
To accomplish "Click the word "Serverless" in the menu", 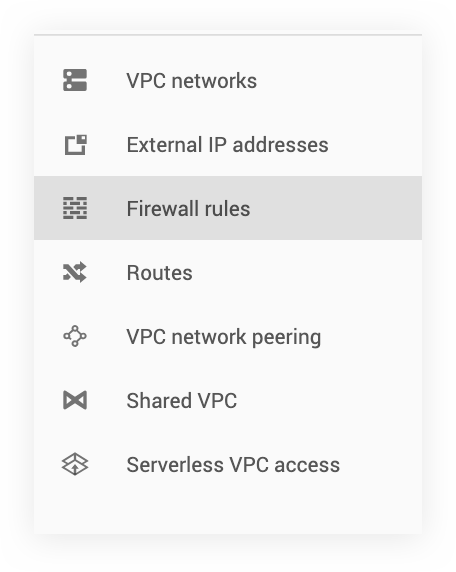I will 175,464.
